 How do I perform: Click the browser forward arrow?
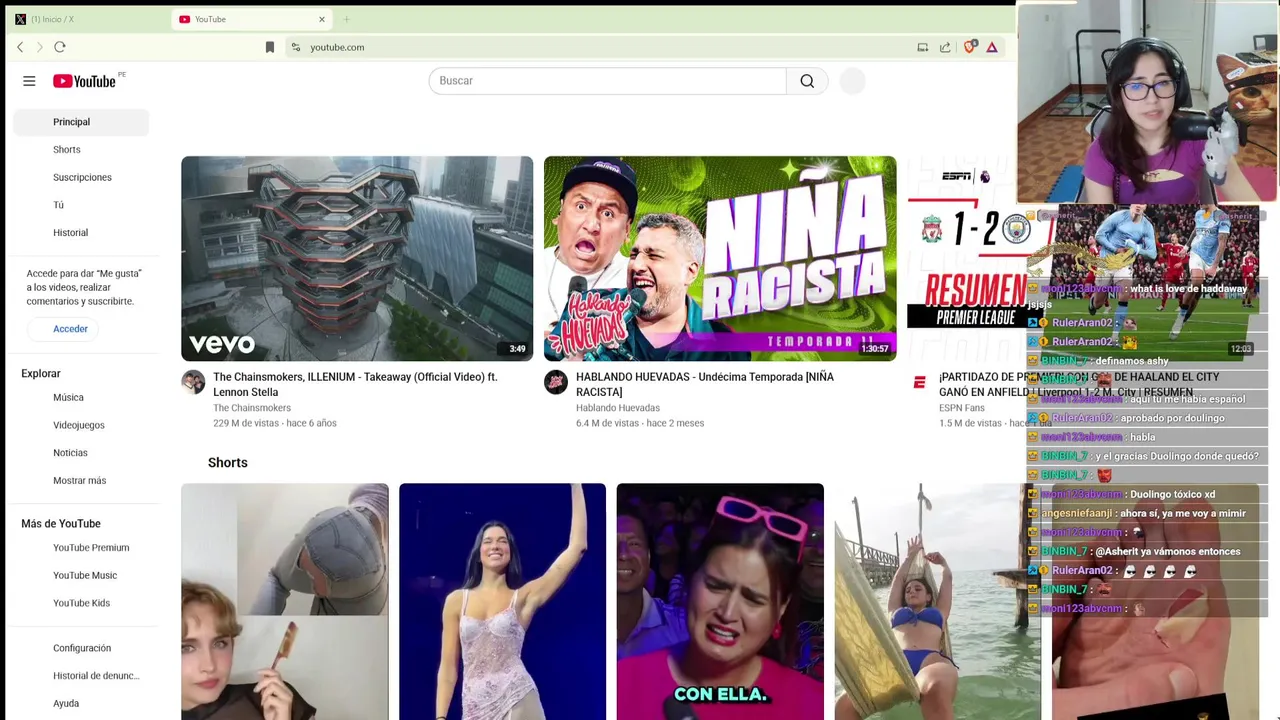39,47
